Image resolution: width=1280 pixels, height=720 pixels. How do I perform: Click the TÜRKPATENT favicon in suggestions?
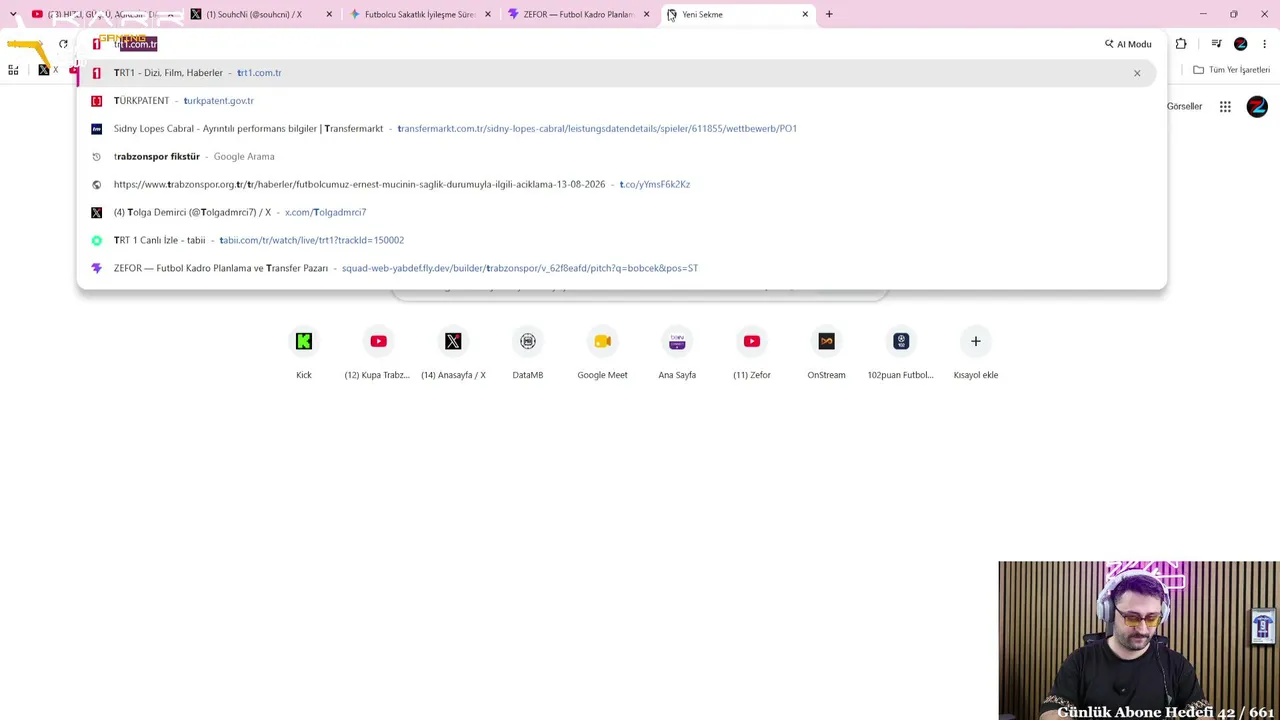(96, 101)
